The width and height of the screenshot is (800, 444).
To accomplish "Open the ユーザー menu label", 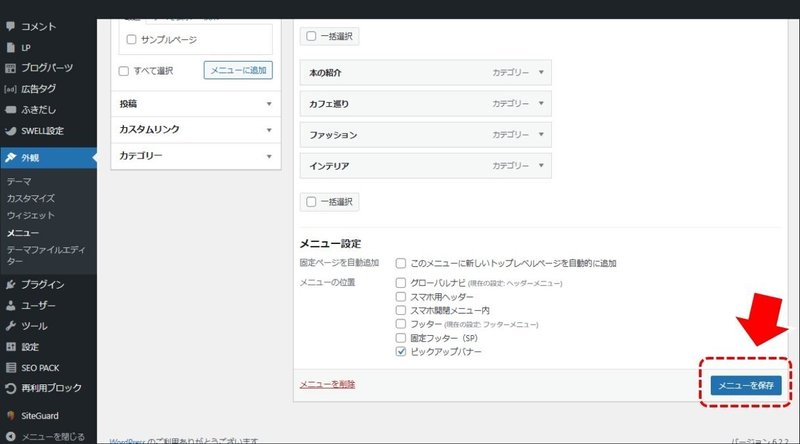I will tap(38, 305).
